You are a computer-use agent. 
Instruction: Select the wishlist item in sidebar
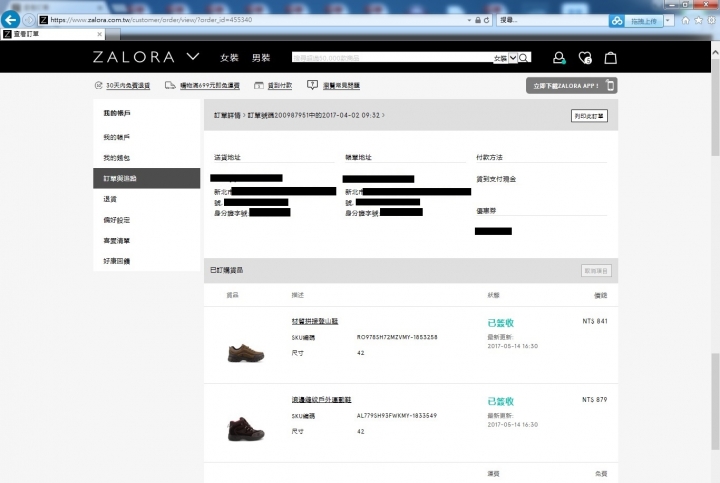pos(116,241)
